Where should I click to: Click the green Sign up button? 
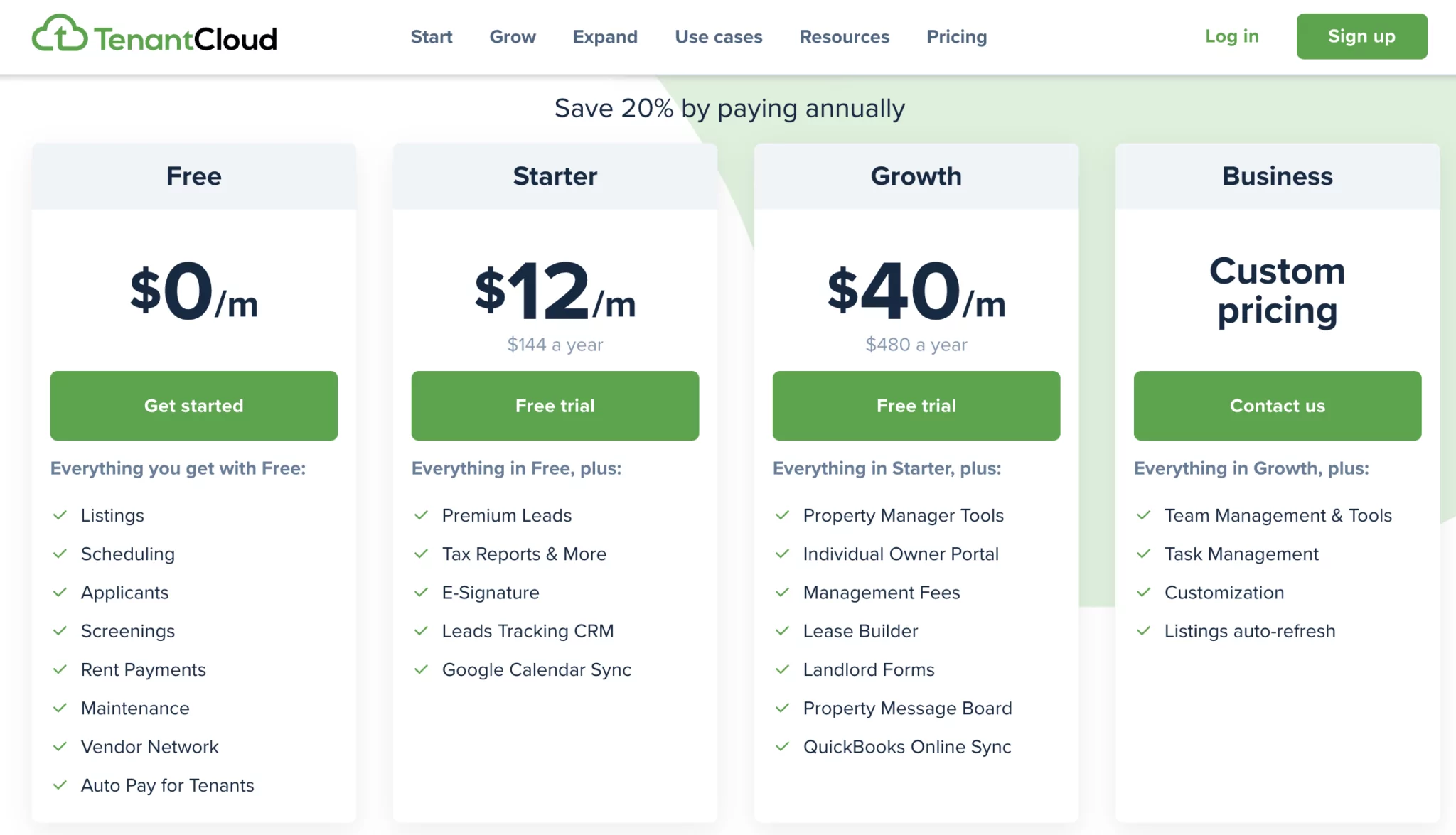pyautogui.click(x=1361, y=36)
